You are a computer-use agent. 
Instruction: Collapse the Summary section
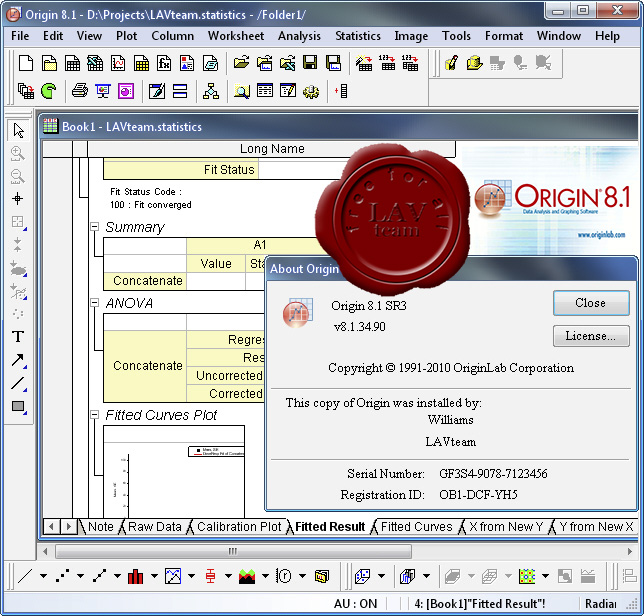pos(95,227)
